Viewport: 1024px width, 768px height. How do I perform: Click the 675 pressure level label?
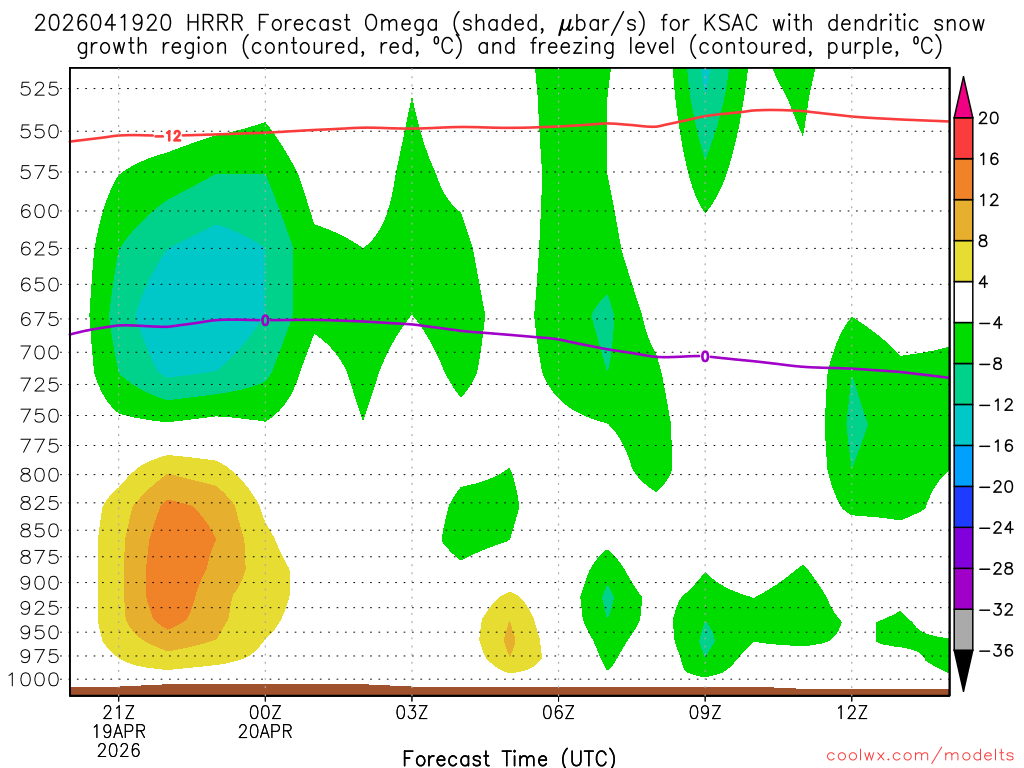40,320
